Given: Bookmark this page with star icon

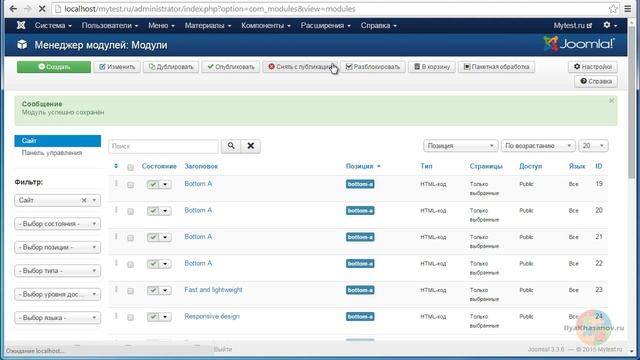Looking at the screenshot, I should point(613,9).
